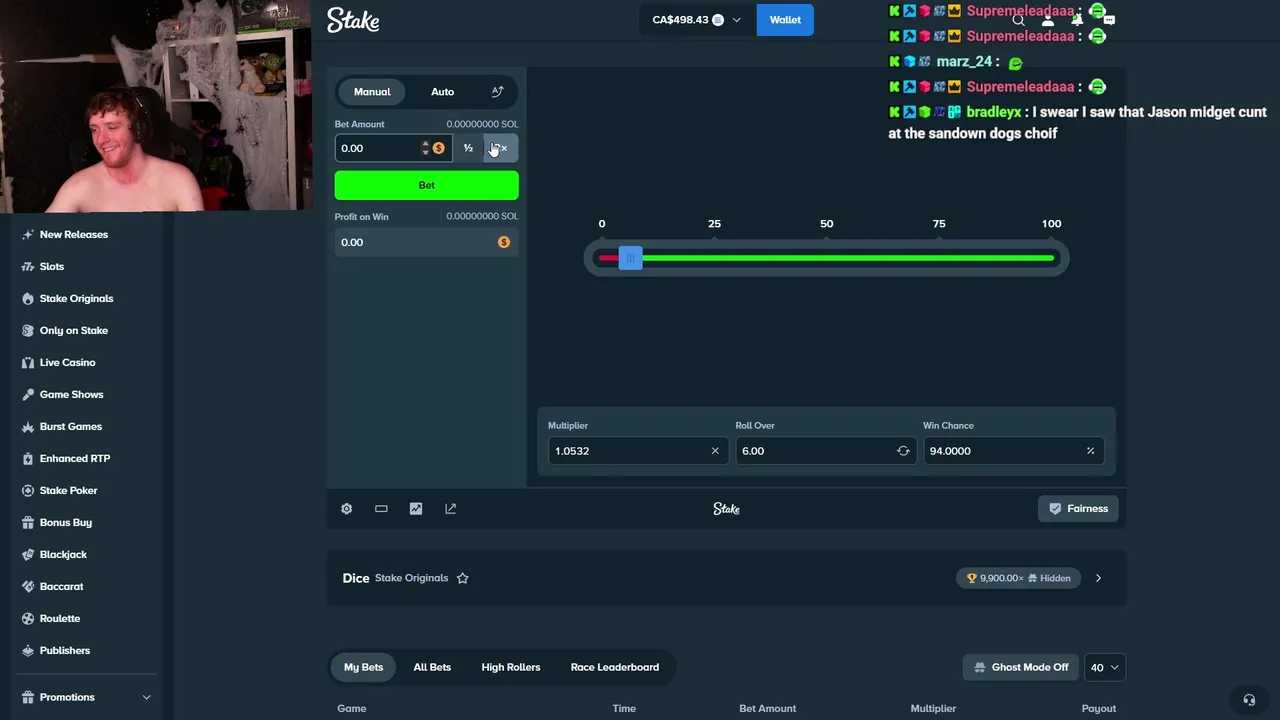The height and width of the screenshot is (720, 1280).
Task: Open the advanced strategy tab icon
Action: pyautogui.click(x=497, y=91)
